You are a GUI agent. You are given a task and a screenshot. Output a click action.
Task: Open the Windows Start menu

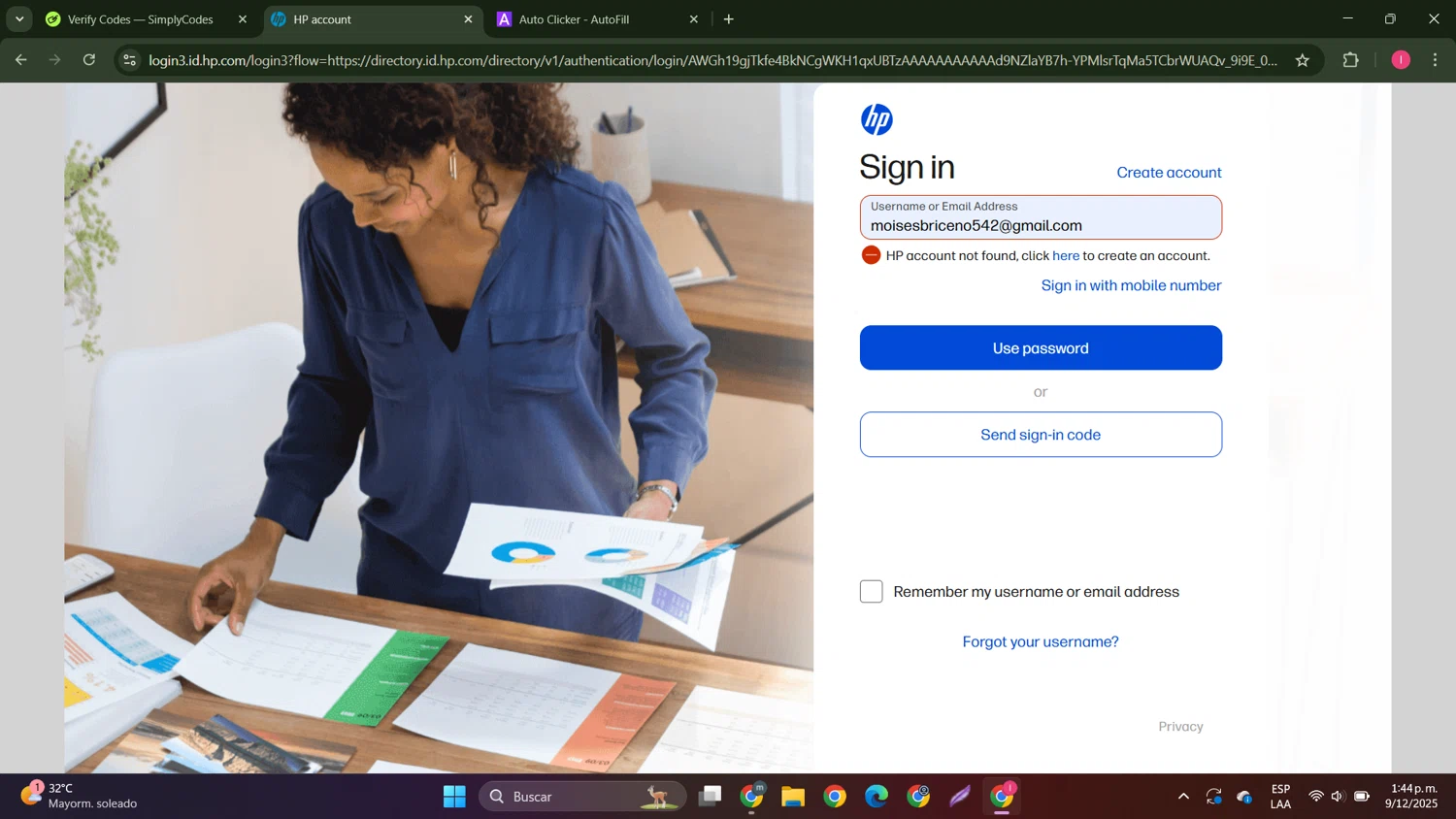click(x=454, y=797)
